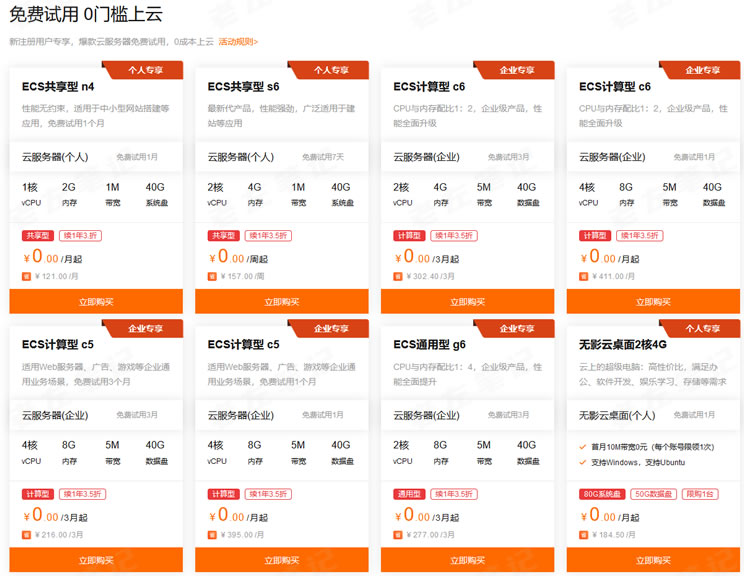Open the 无影云桌面2核4G title
This screenshot has height=576, width=744.
pos(623,345)
